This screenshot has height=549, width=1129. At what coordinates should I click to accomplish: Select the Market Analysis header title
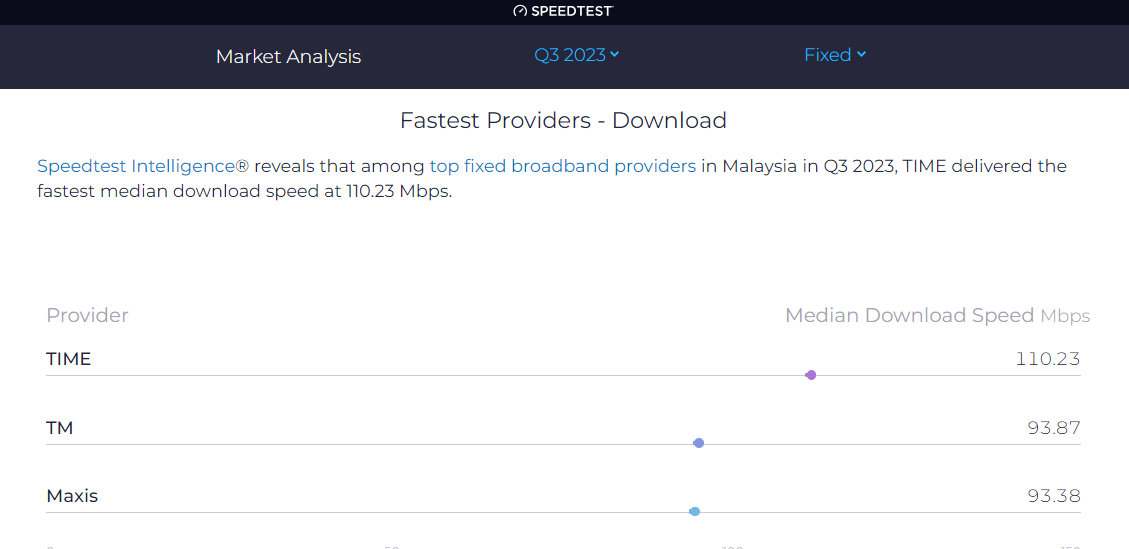[288, 56]
